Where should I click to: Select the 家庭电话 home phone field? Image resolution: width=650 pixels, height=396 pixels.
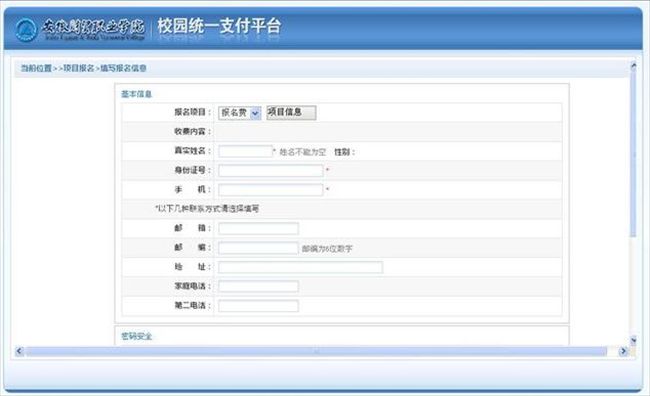pyautogui.click(x=258, y=286)
